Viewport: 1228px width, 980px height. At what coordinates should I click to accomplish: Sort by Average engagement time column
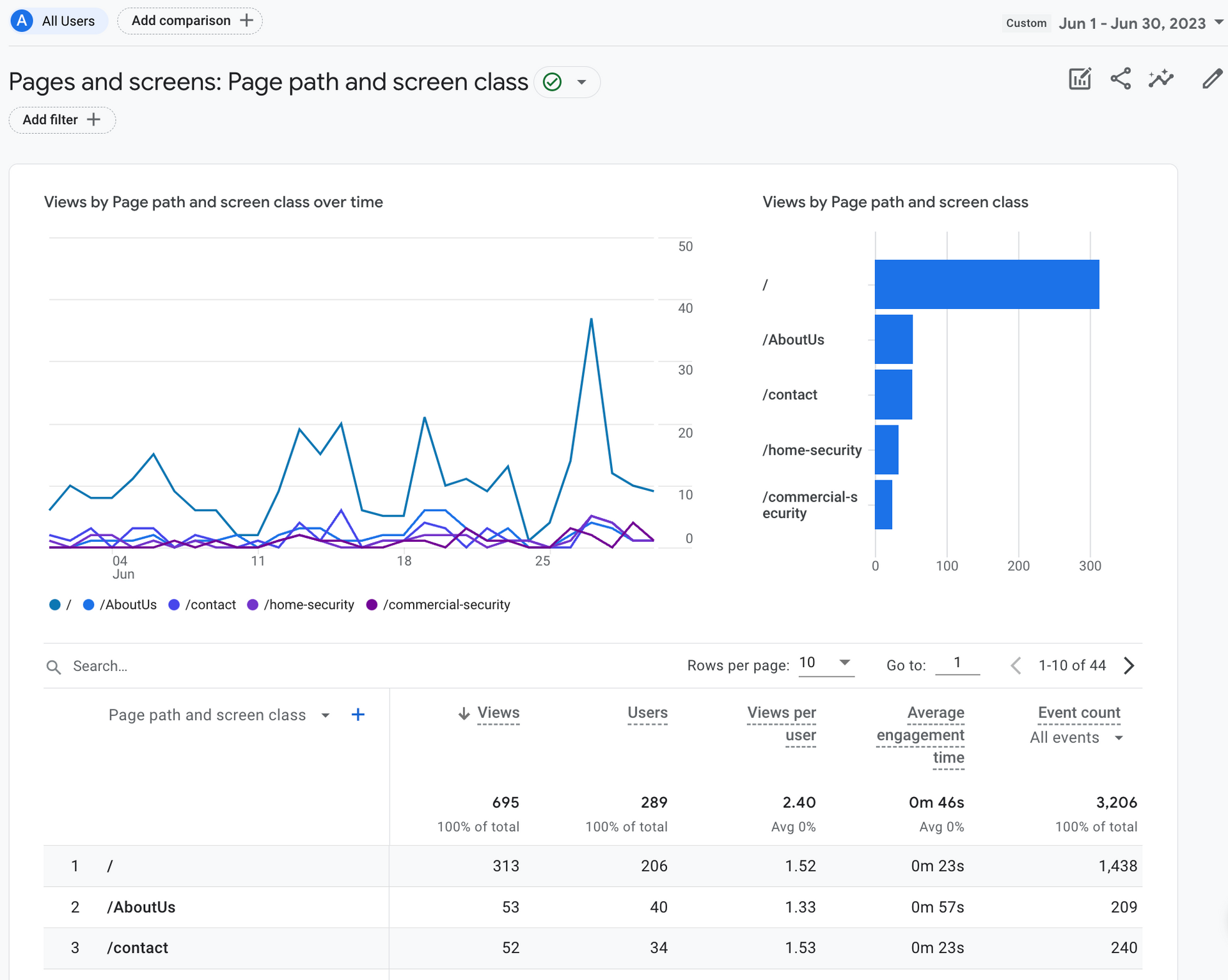click(921, 735)
